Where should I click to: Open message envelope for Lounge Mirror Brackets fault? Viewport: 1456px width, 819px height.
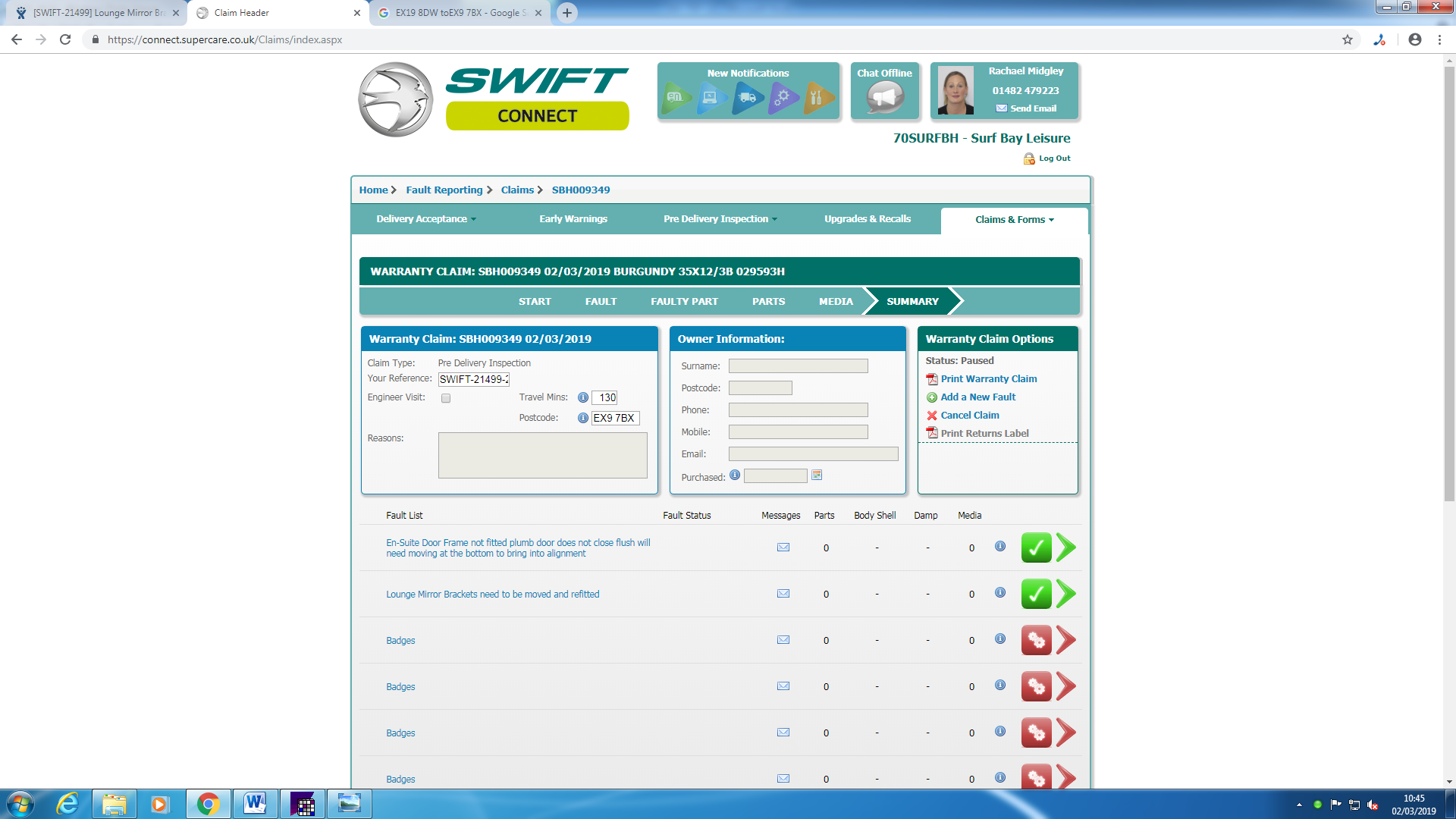point(783,594)
